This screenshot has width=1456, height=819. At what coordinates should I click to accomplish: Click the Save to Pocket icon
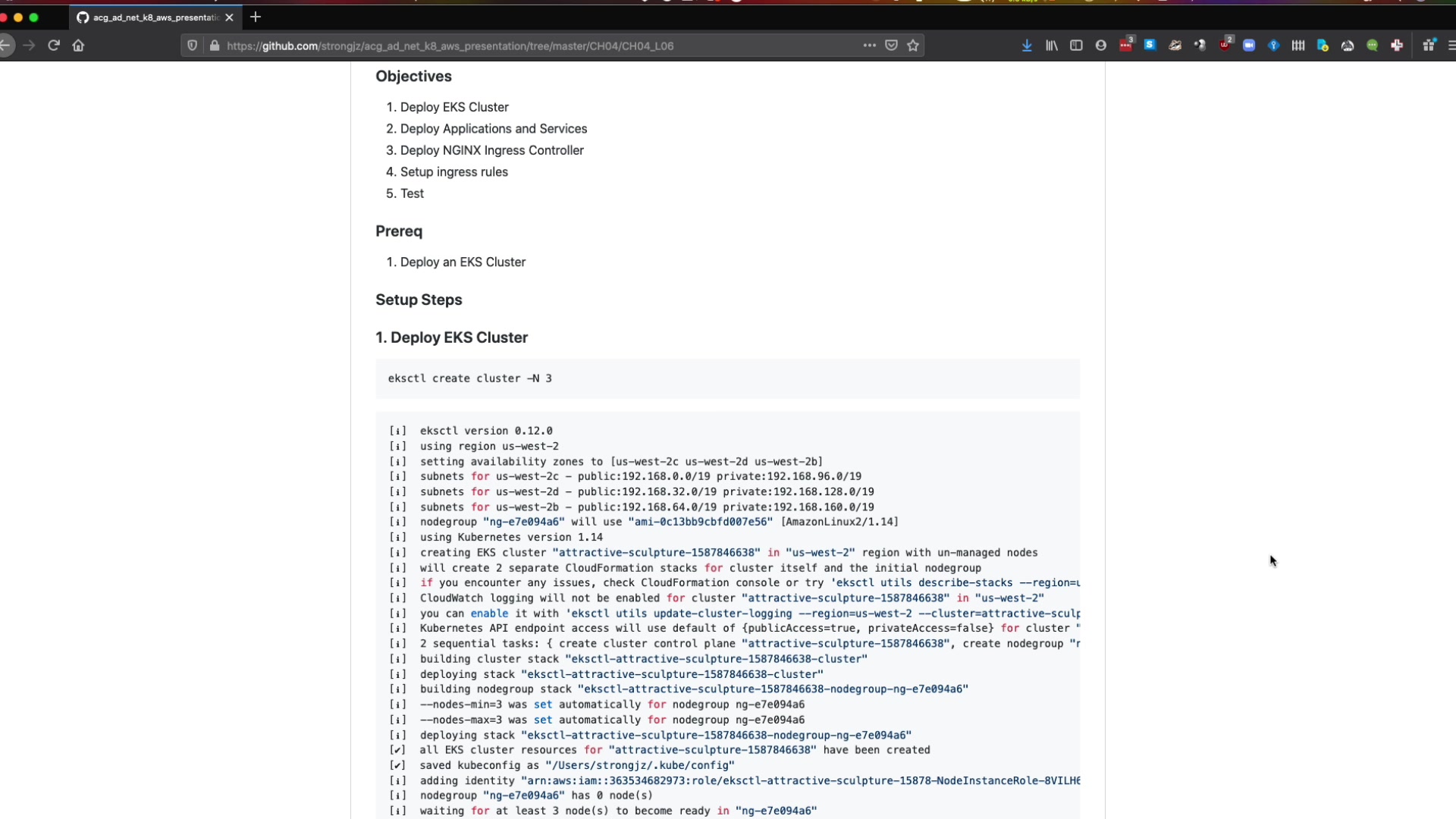(x=892, y=45)
